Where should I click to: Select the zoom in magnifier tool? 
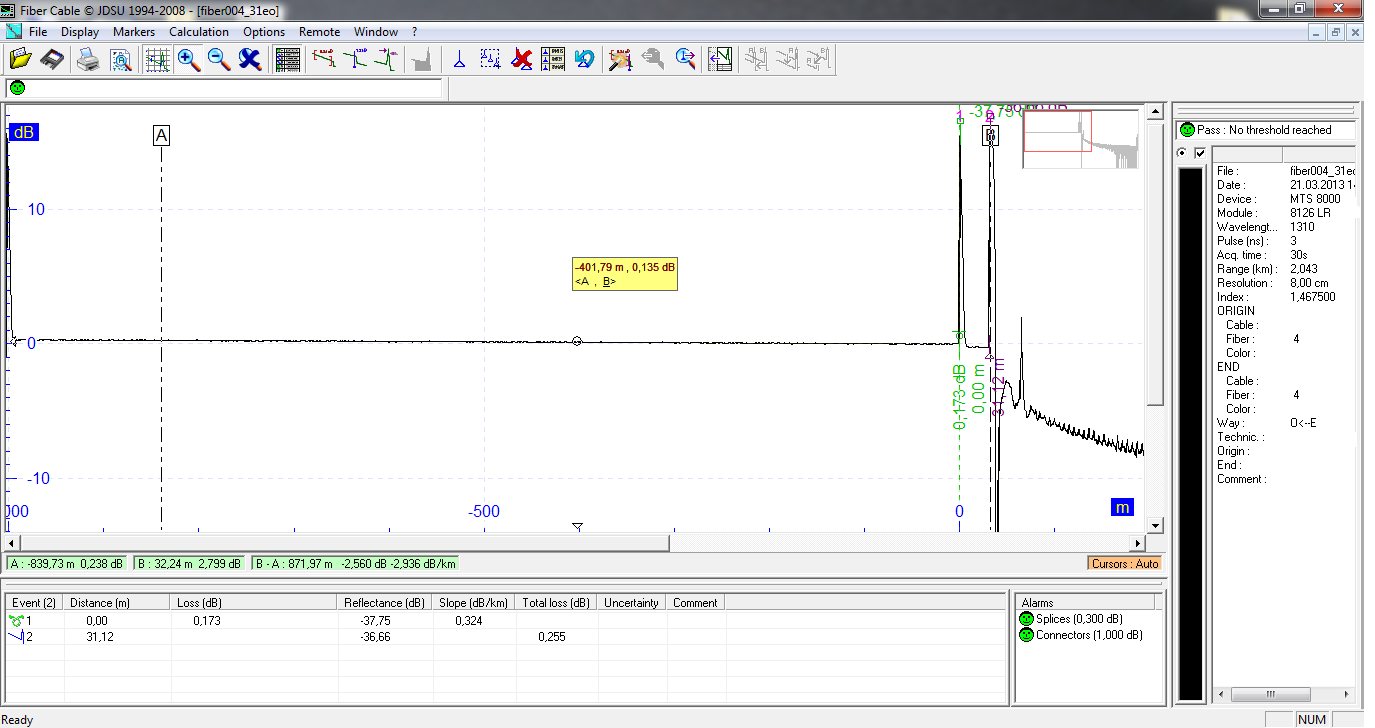pyautogui.click(x=188, y=60)
